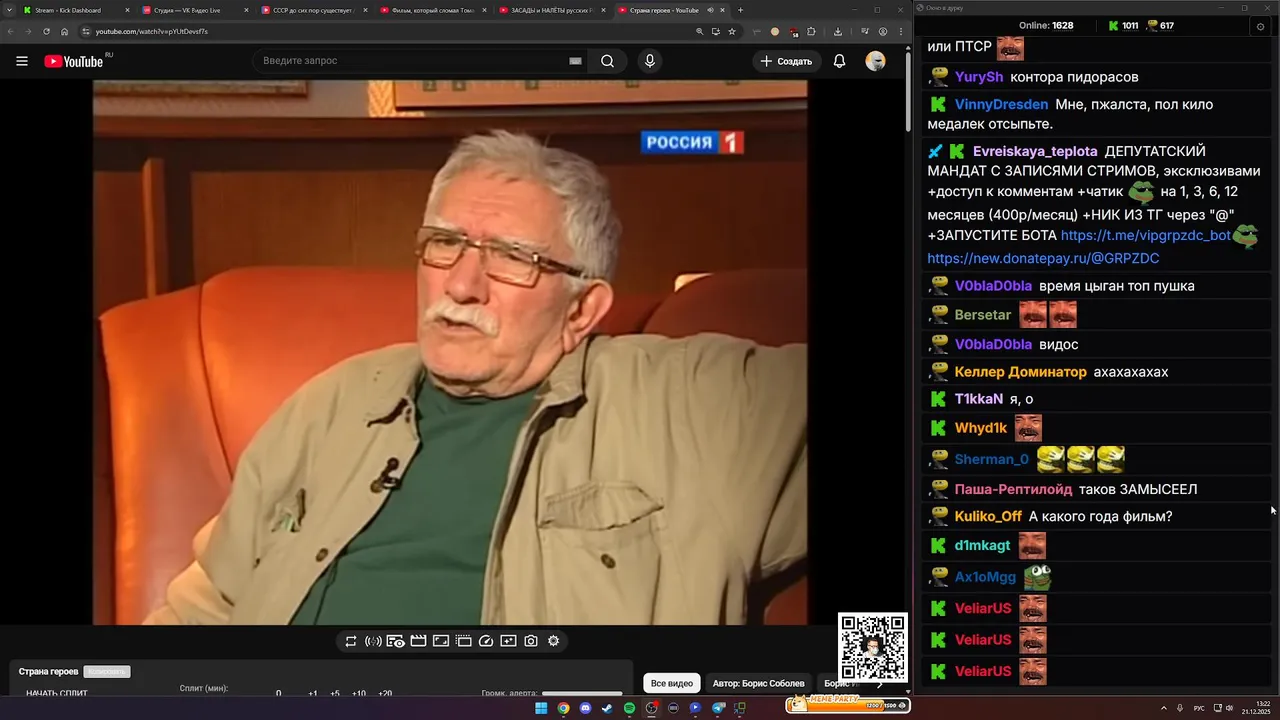Click the Online: 1628 viewer counter
Screen dimensions: 1280x720
tap(1046, 26)
